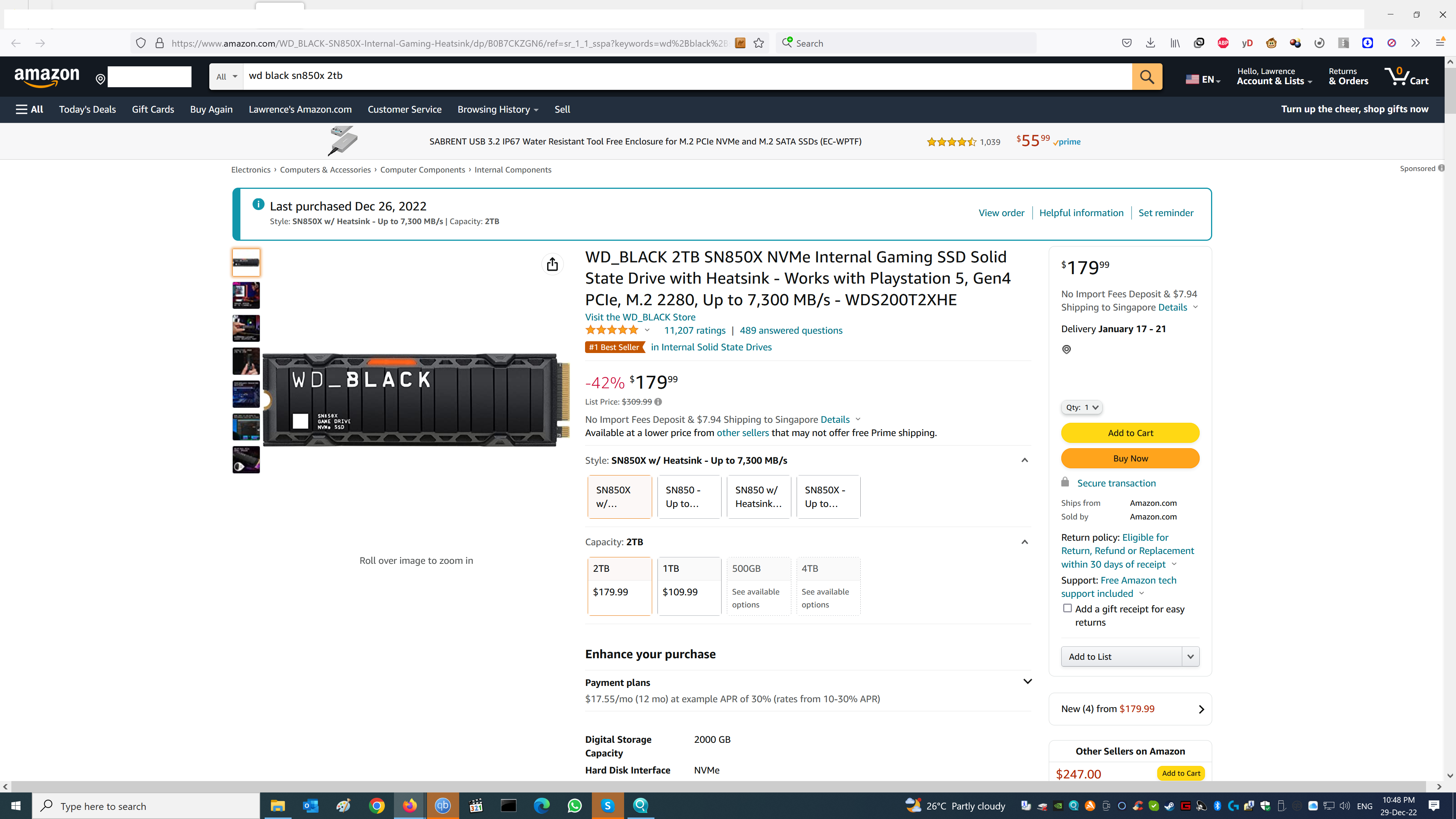Open the Qty dropdown
The width and height of the screenshot is (1456, 819).
click(1081, 407)
